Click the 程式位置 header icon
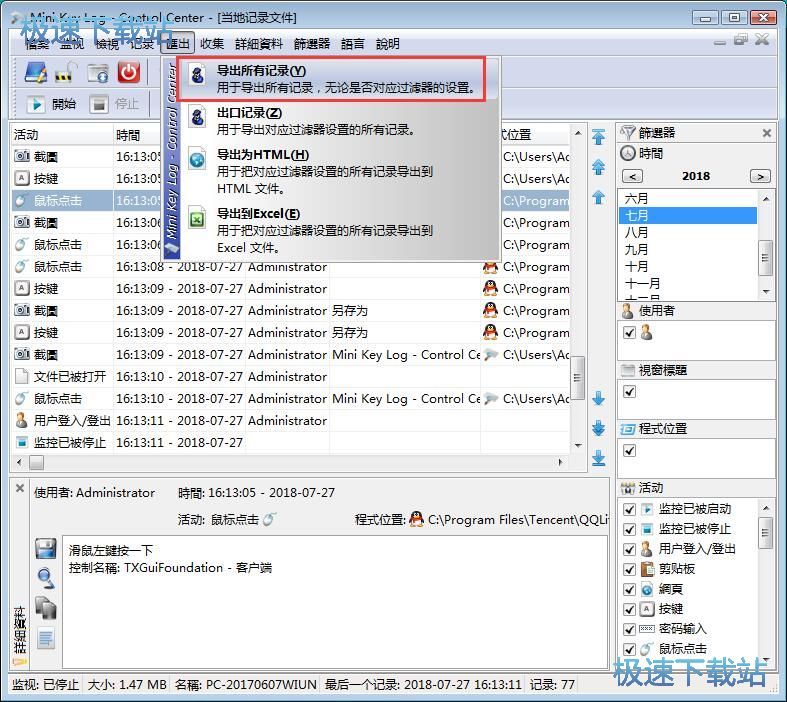The width and height of the screenshot is (787, 702). tap(627, 429)
